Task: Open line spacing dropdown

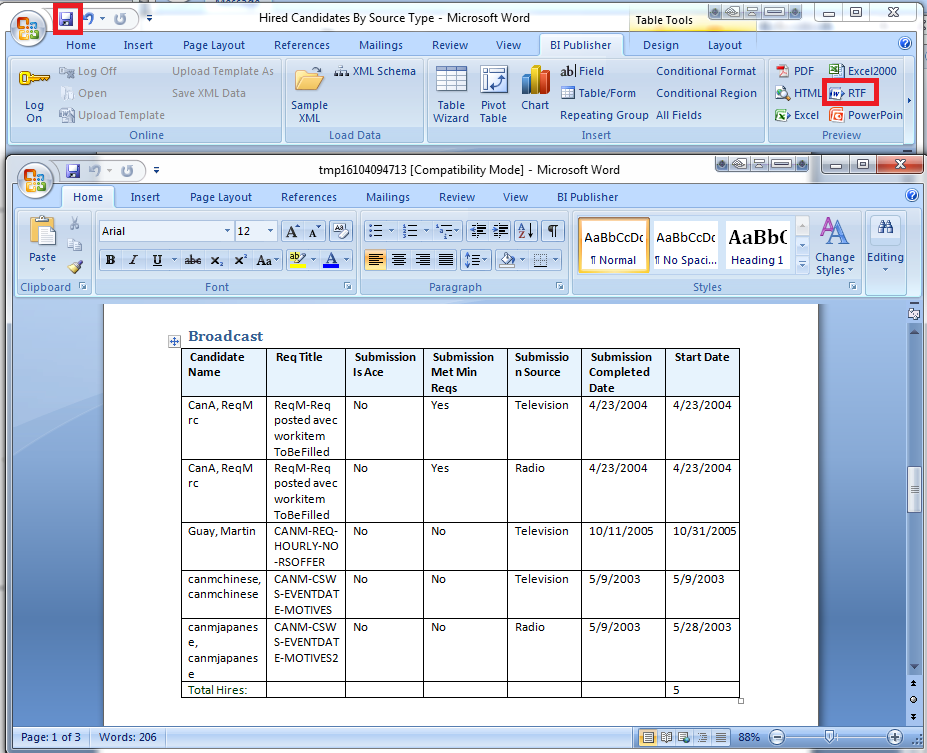Action: point(475,260)
